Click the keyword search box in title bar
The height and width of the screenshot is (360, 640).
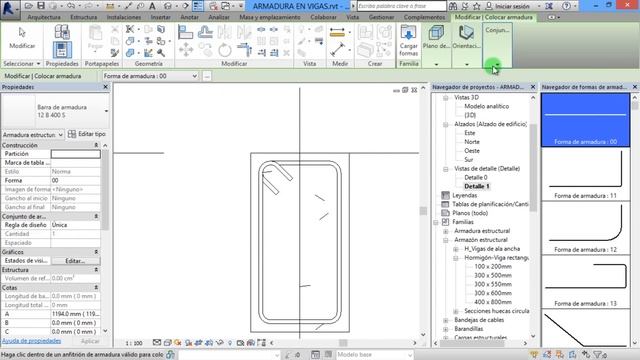(x=402, y=6)
